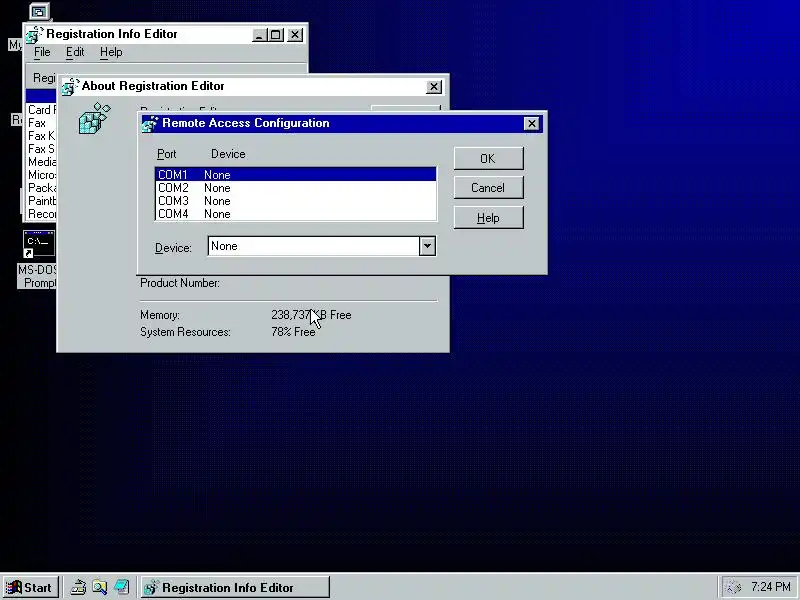The image size is (800, 600).
Task: Click the cube icon in About Registration Editor
Action: [x=94, y=118]
